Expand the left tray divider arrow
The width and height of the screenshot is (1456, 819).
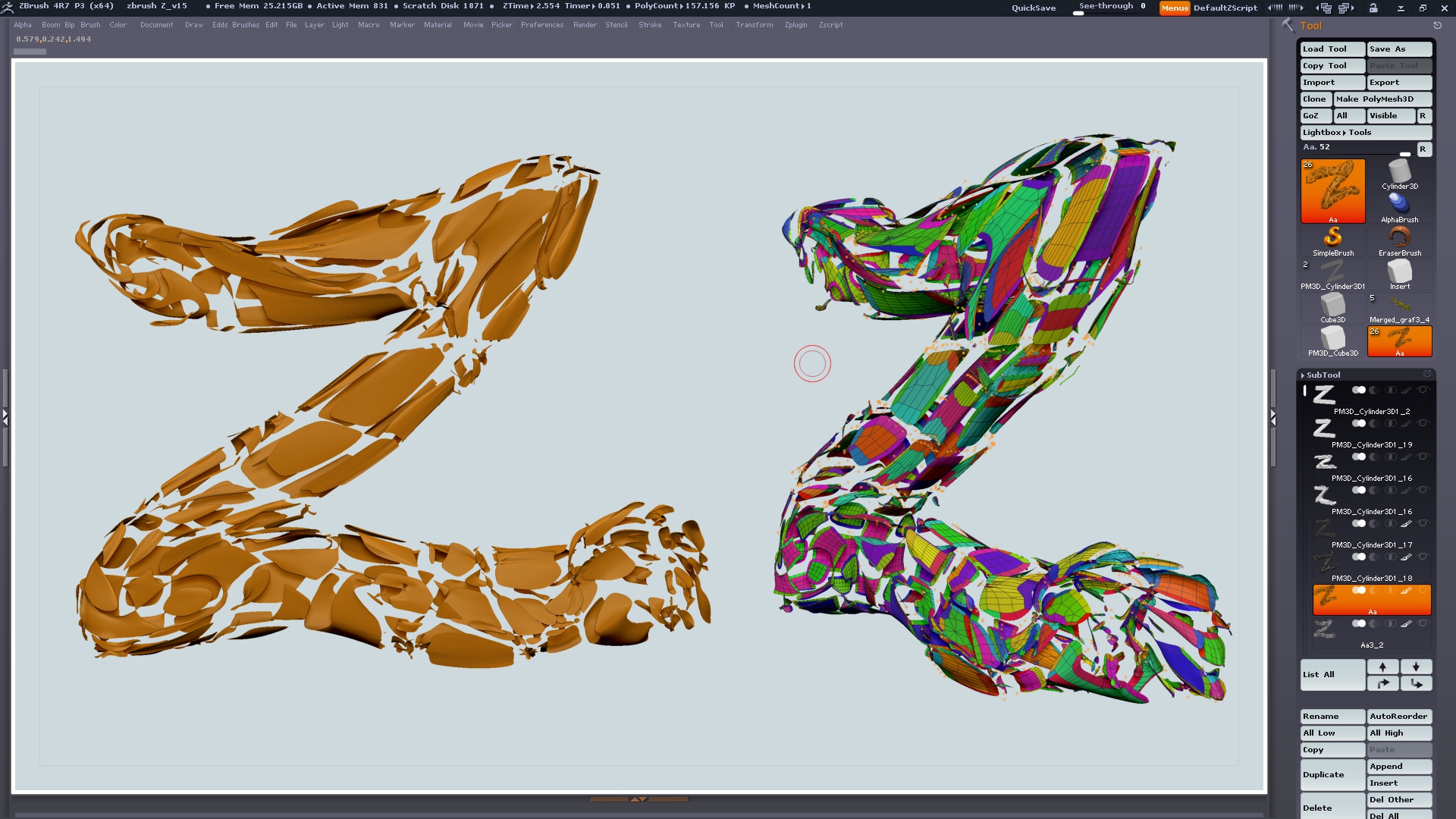[5, 416]
